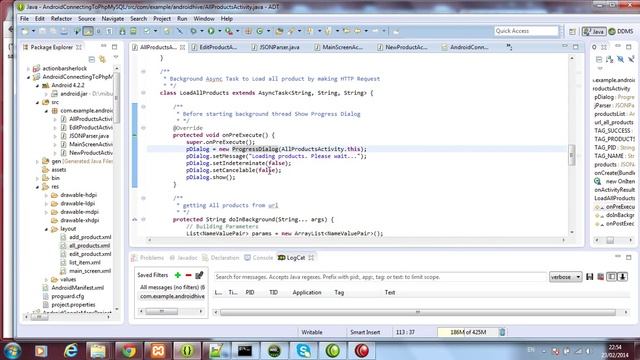This screenshot has height=360, width=640.
Task: Open dropdown arrow beside the Run button
Action: coord(220,31)
